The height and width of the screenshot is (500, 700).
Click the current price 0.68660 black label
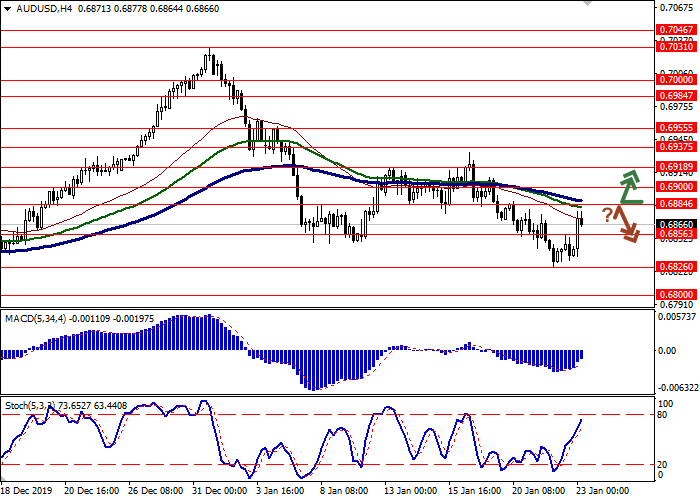(x=676, y=225)
